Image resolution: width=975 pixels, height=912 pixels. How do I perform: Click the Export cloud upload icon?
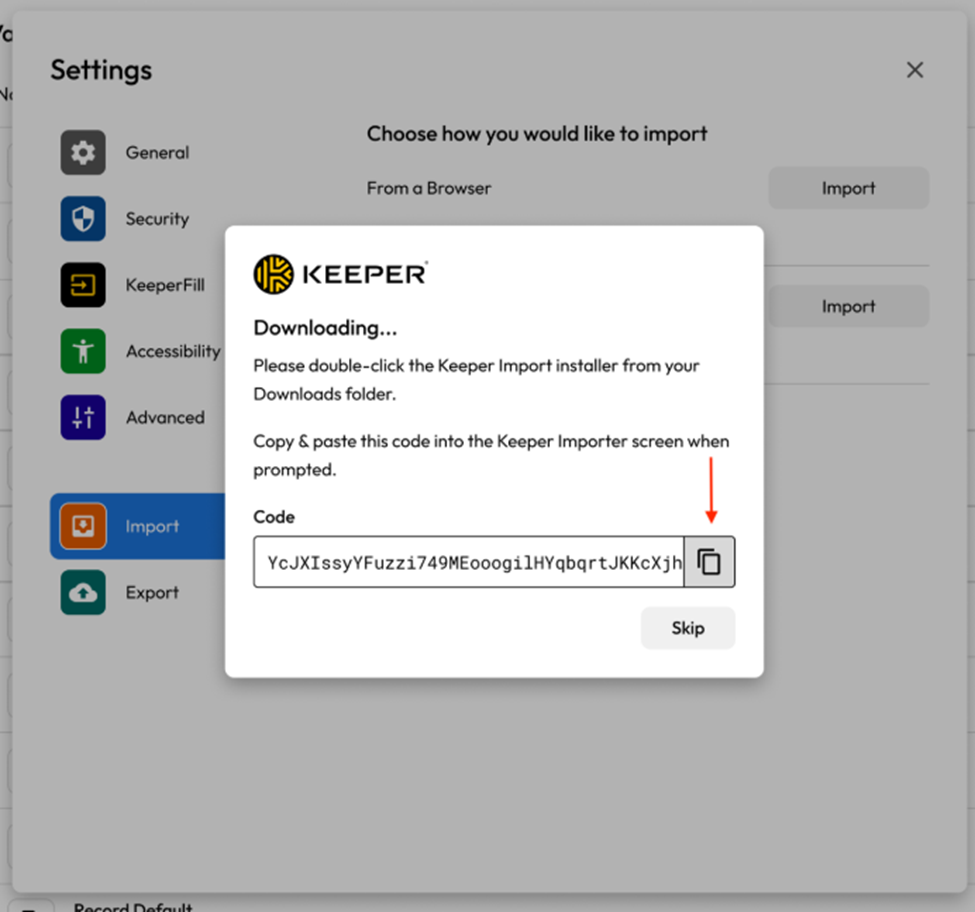(83, 592)
